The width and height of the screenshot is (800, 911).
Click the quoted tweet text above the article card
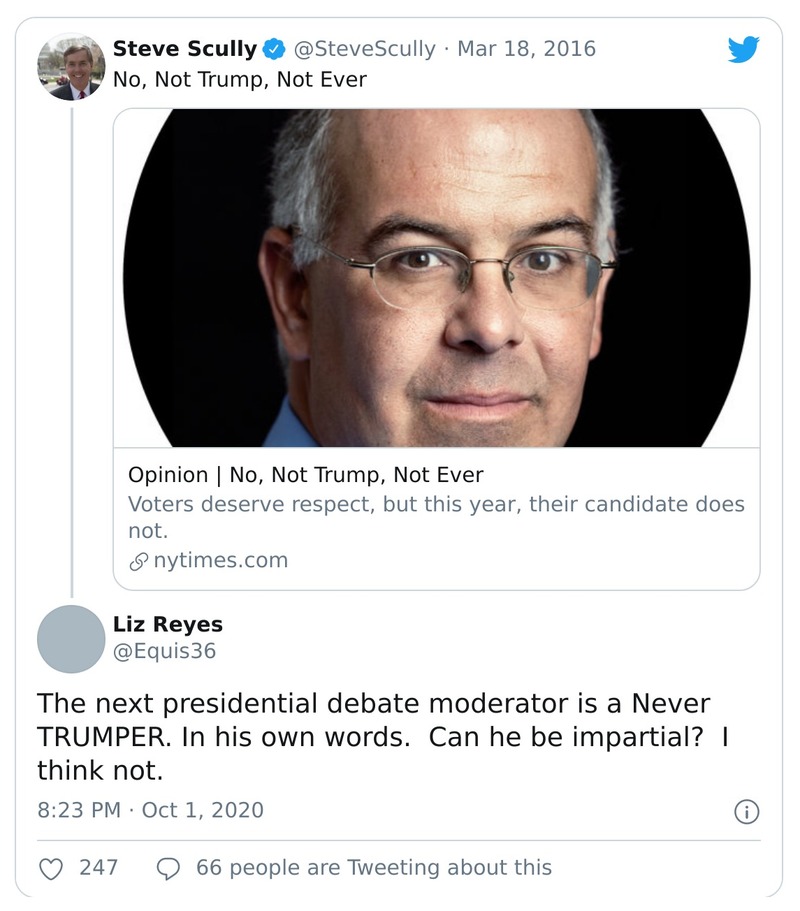coord(240,78)
